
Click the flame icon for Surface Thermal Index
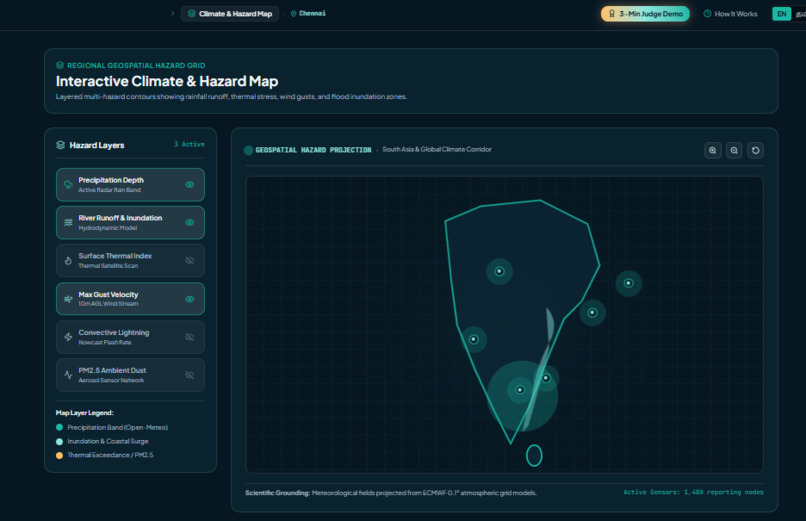[68, 260]
